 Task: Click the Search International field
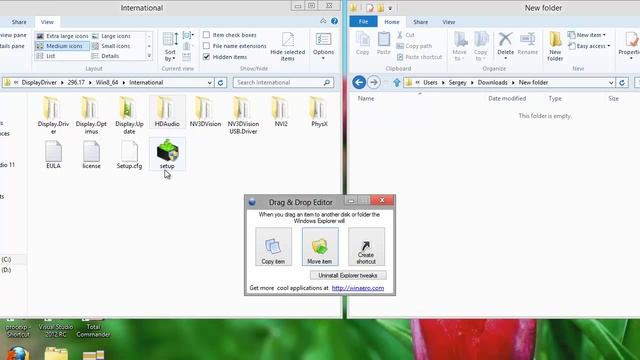pyautogui.click(x=283, y=82)
